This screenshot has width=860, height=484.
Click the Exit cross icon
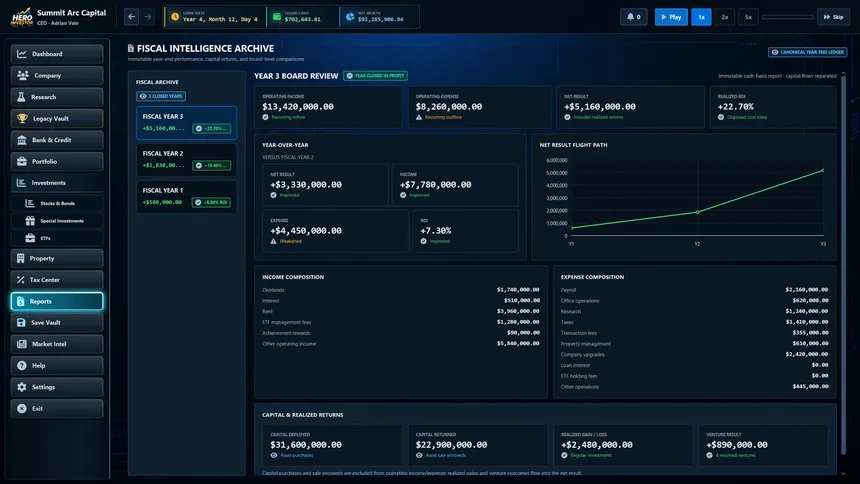click(x=21, y=408)
